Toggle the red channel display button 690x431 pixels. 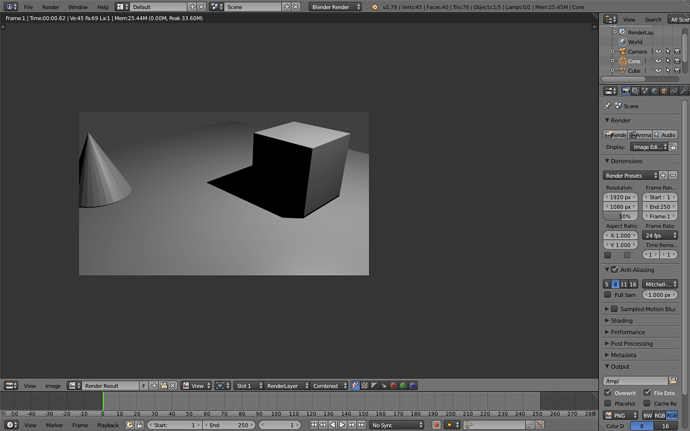point(393,386)
